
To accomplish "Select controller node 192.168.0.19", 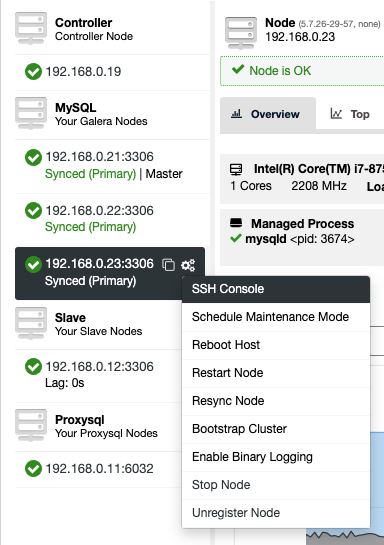I will click(83, 72).
